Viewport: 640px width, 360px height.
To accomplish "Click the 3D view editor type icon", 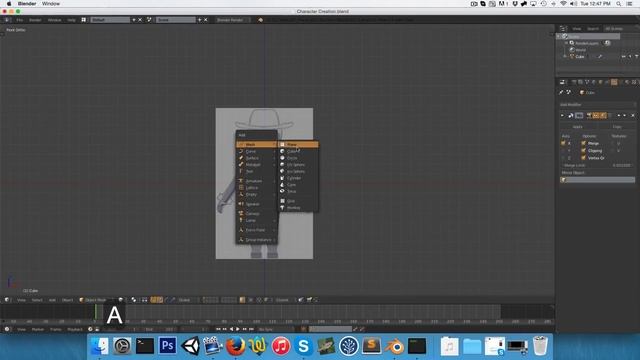I will [7, 300].
